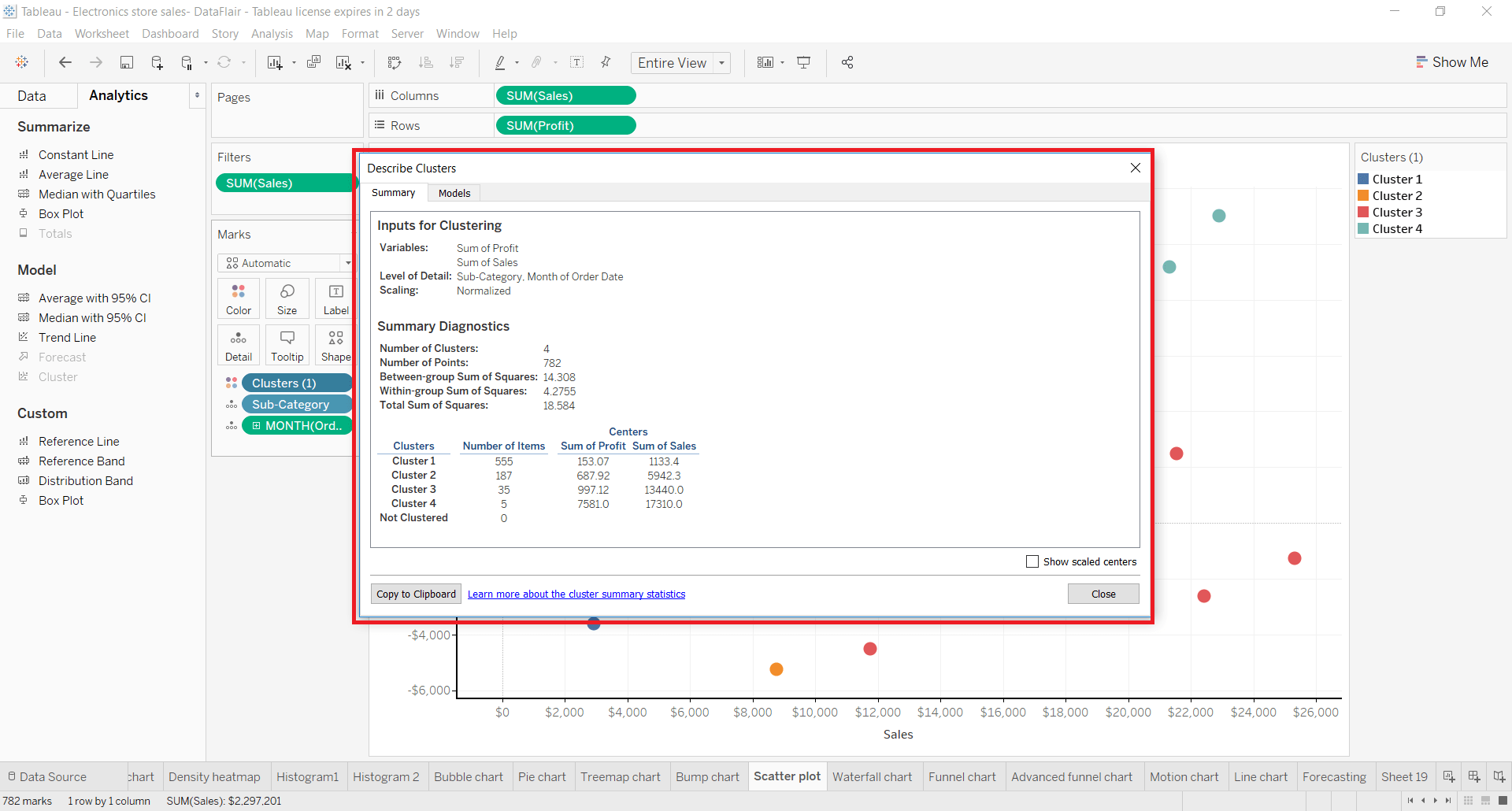1512x811 pixels.
Task: Switch to the Scatter plot sheet
Action: (x=787, y=776)
